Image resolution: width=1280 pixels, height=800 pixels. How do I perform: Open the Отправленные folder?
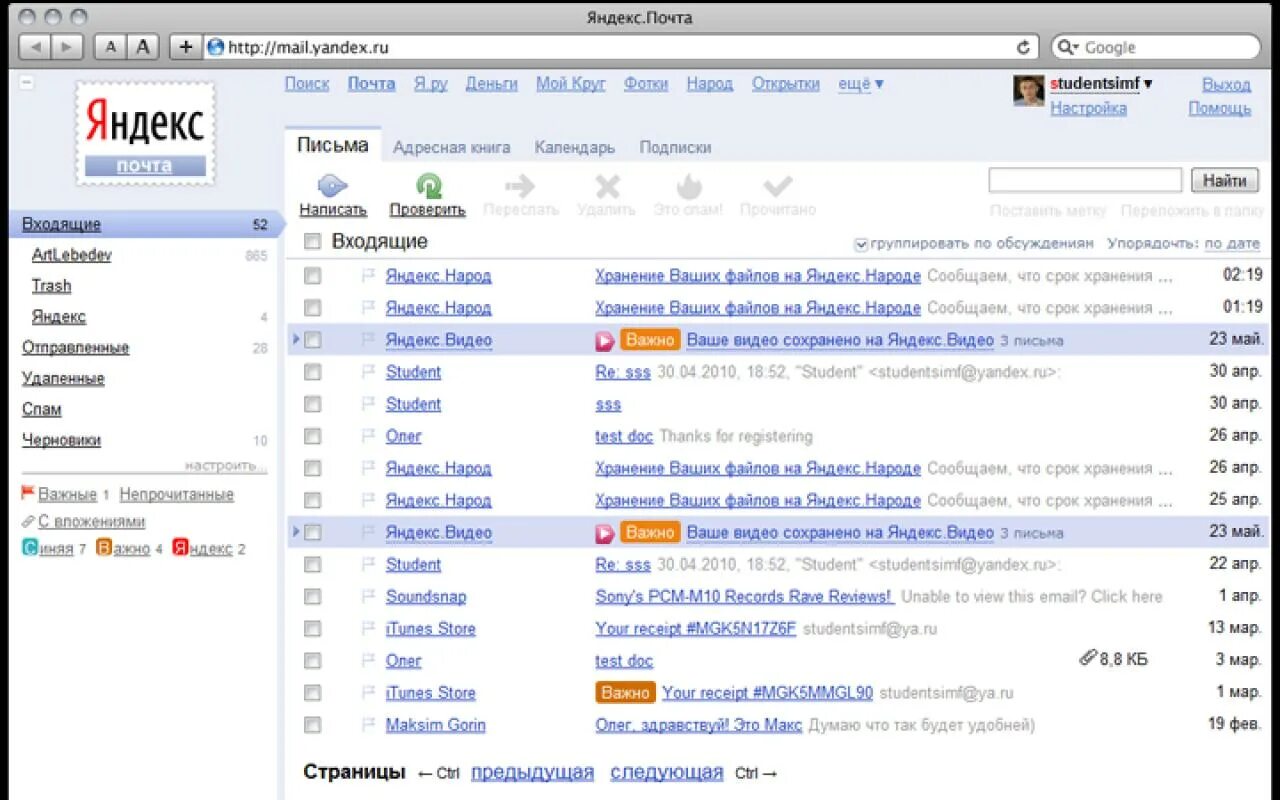click(75, 347)
